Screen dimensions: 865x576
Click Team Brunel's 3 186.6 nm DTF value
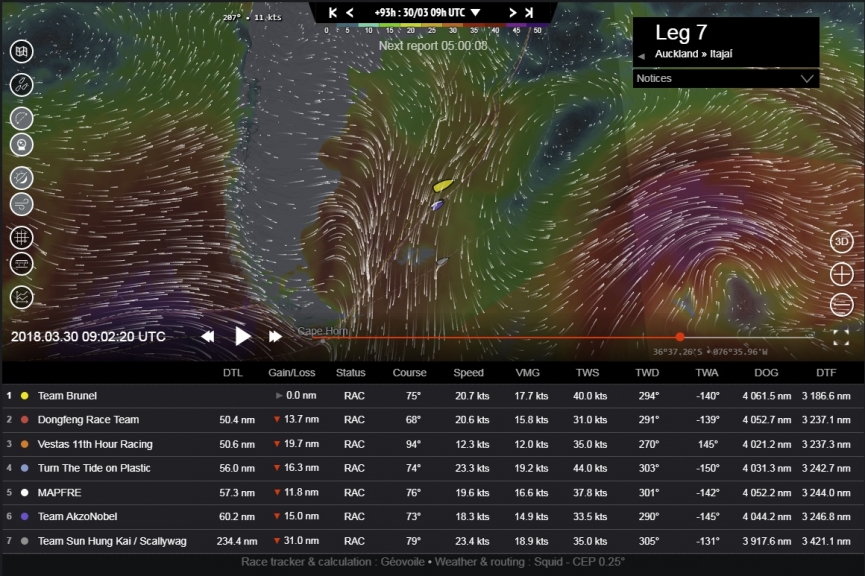[826, 396]
